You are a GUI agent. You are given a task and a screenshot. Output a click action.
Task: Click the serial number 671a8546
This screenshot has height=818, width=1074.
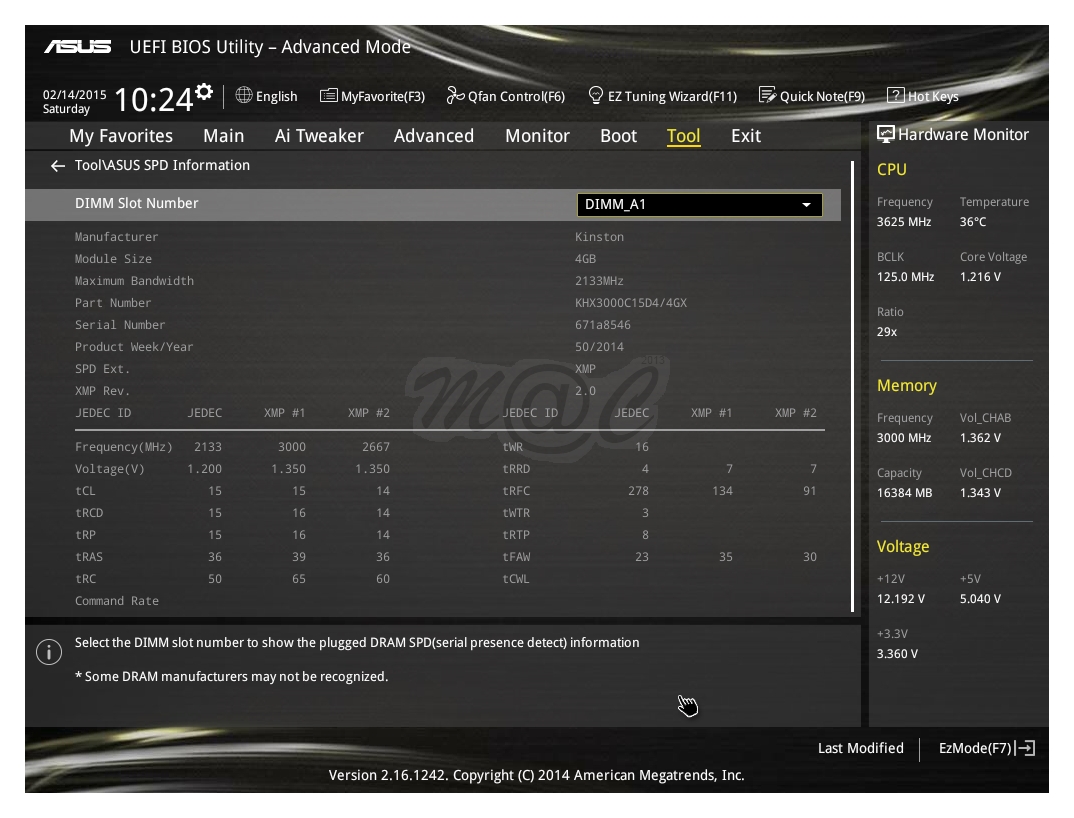coord(603,325)
